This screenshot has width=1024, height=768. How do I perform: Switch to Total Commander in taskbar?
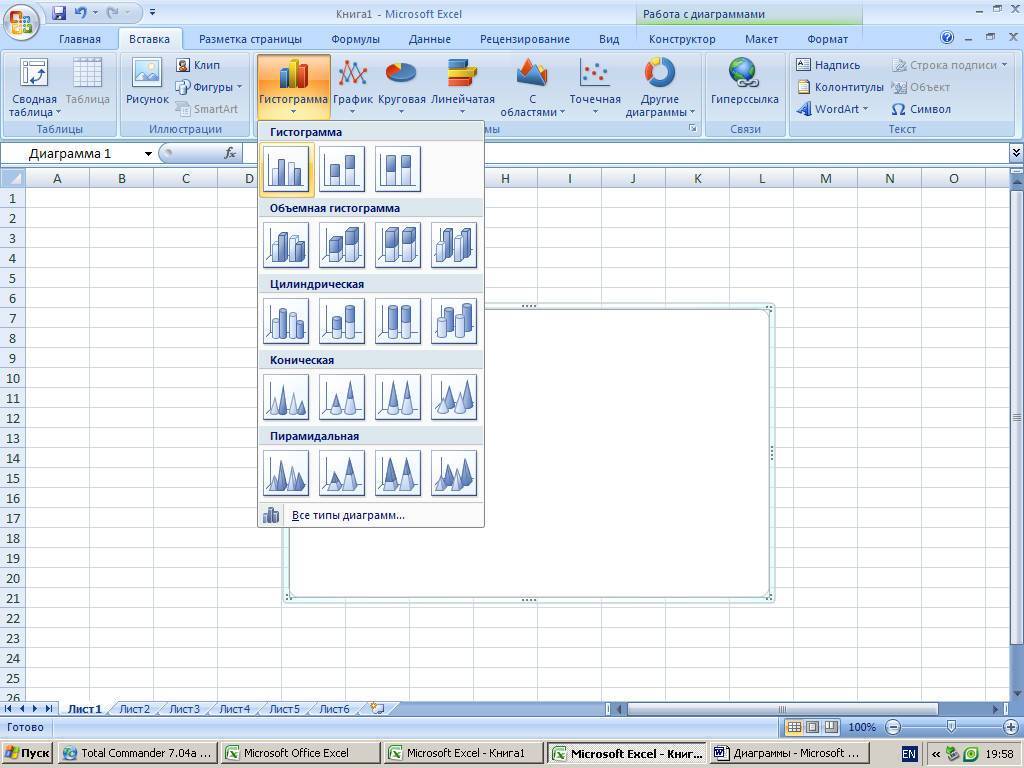point(137,753)
